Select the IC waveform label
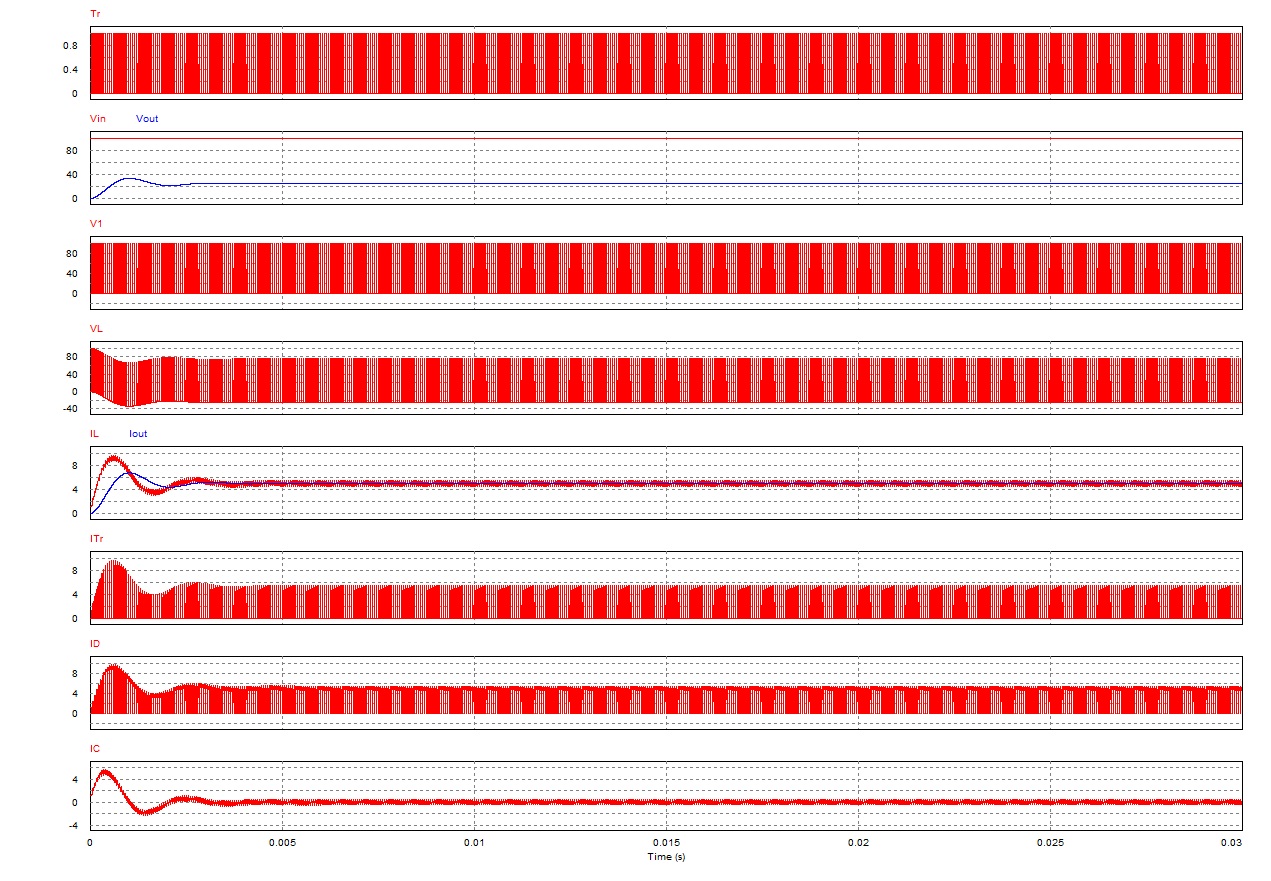The width and height of the screenshot is (1271, 881). pos(95,749)
